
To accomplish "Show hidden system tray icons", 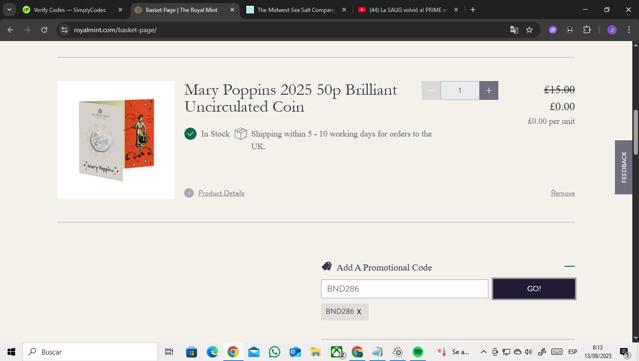I will pyautogui.click(x=483, y=352).
